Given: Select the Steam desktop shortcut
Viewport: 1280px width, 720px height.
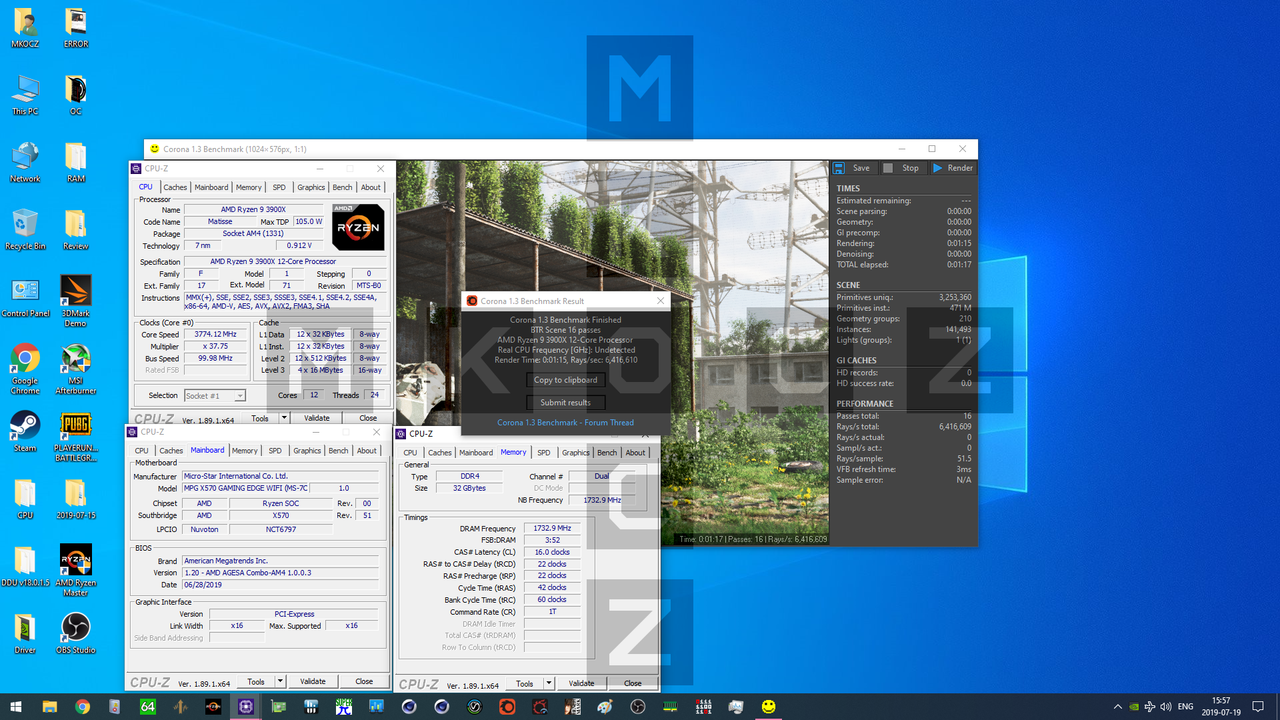Looking at the screenshot, I should [25, 432].
